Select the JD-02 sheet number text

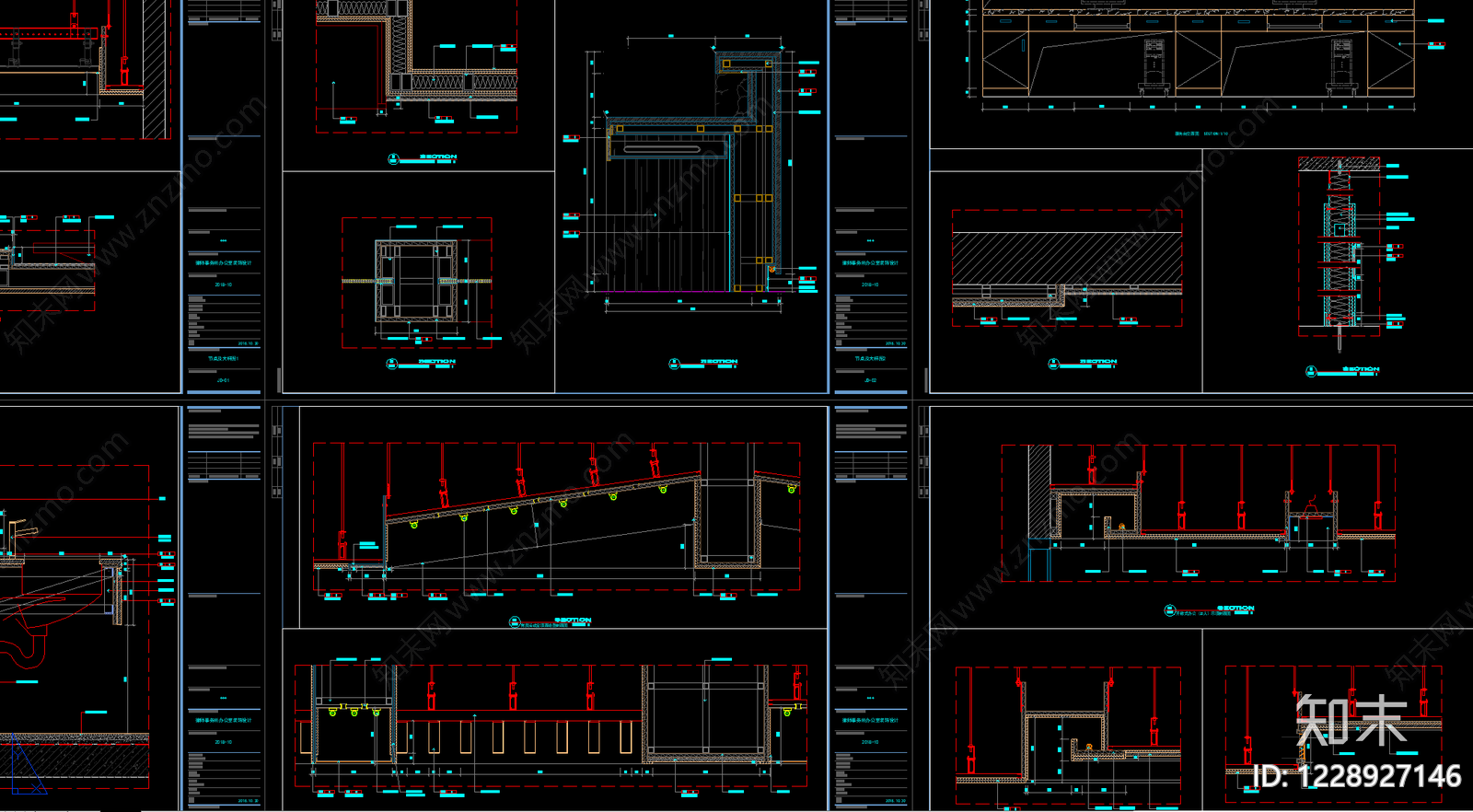[x=870, y=380]
